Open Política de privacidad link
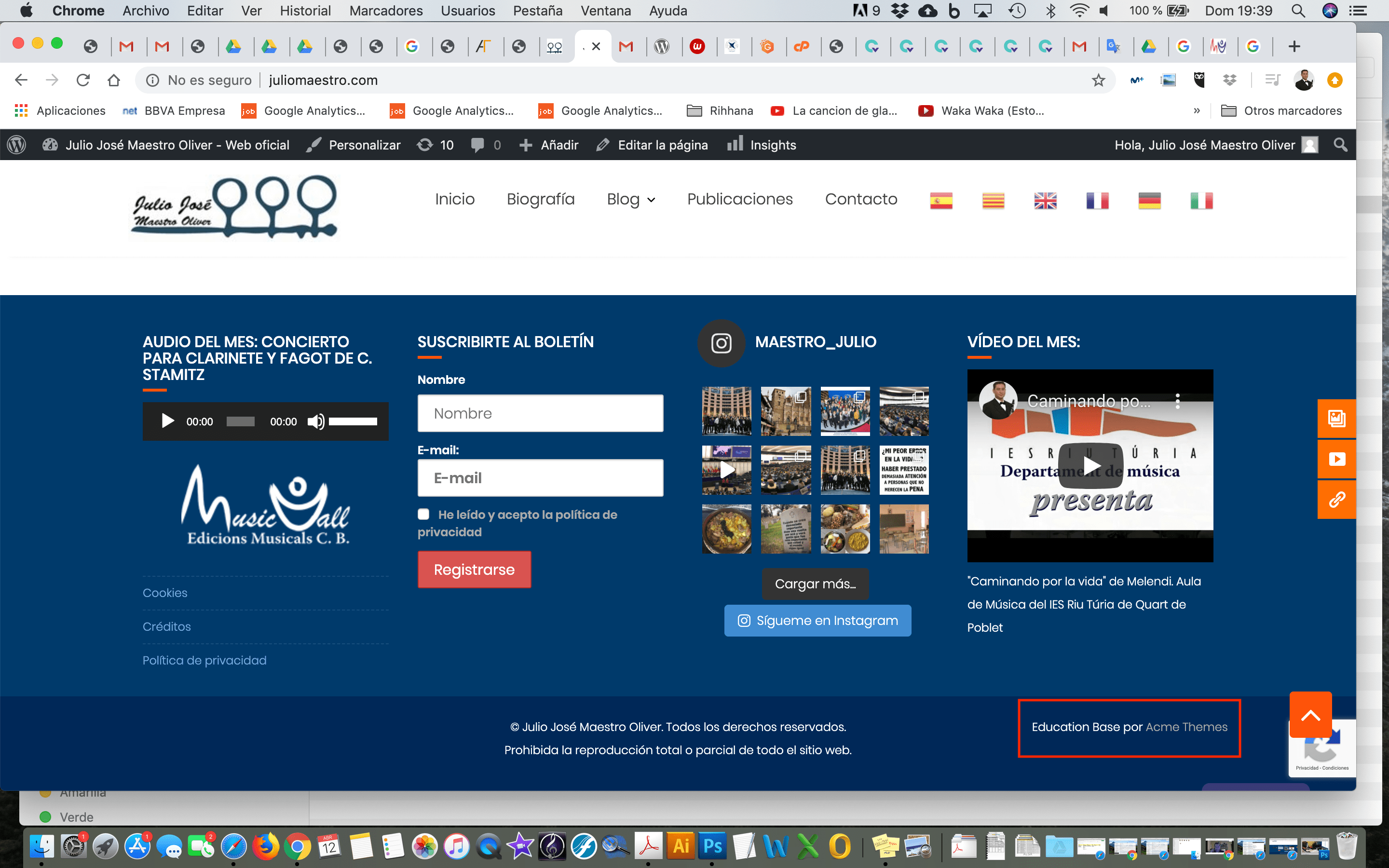The height and width of the screenshot is (868, 1389). coord(204,660)
